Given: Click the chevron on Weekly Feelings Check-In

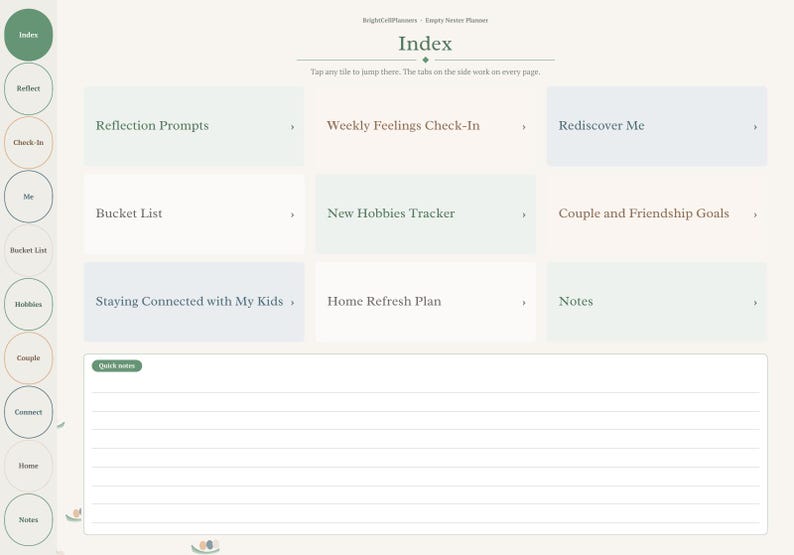Looking at the screenshot, I should (524, 127).
